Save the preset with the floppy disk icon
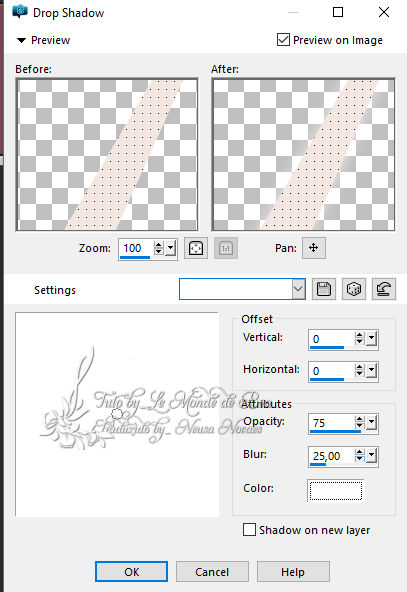Image resolution: width=407 pixels, height=592 pixels. pyautogui.click(x=324, y=290)
